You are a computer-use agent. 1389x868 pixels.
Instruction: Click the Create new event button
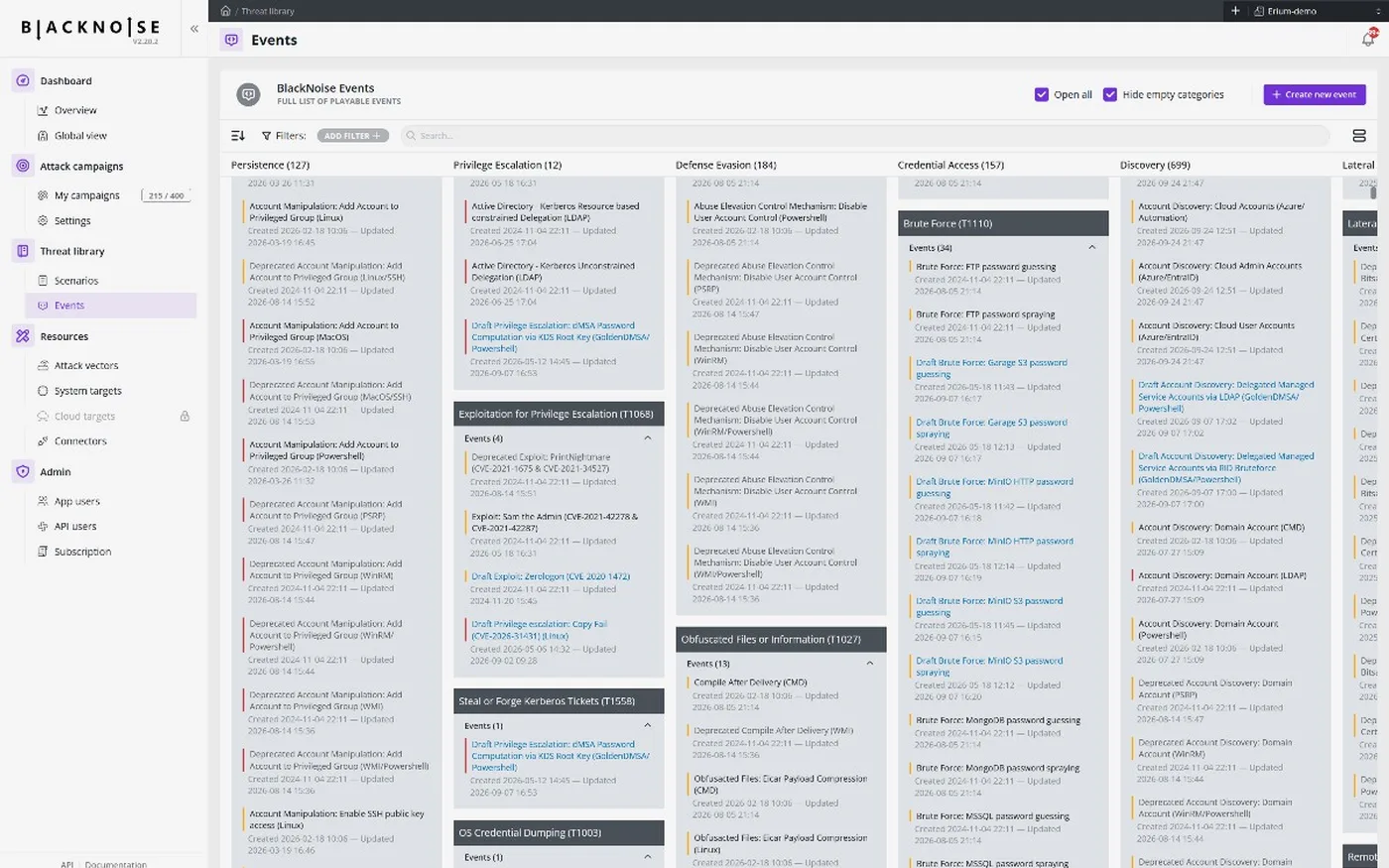tap(1315, 94)
